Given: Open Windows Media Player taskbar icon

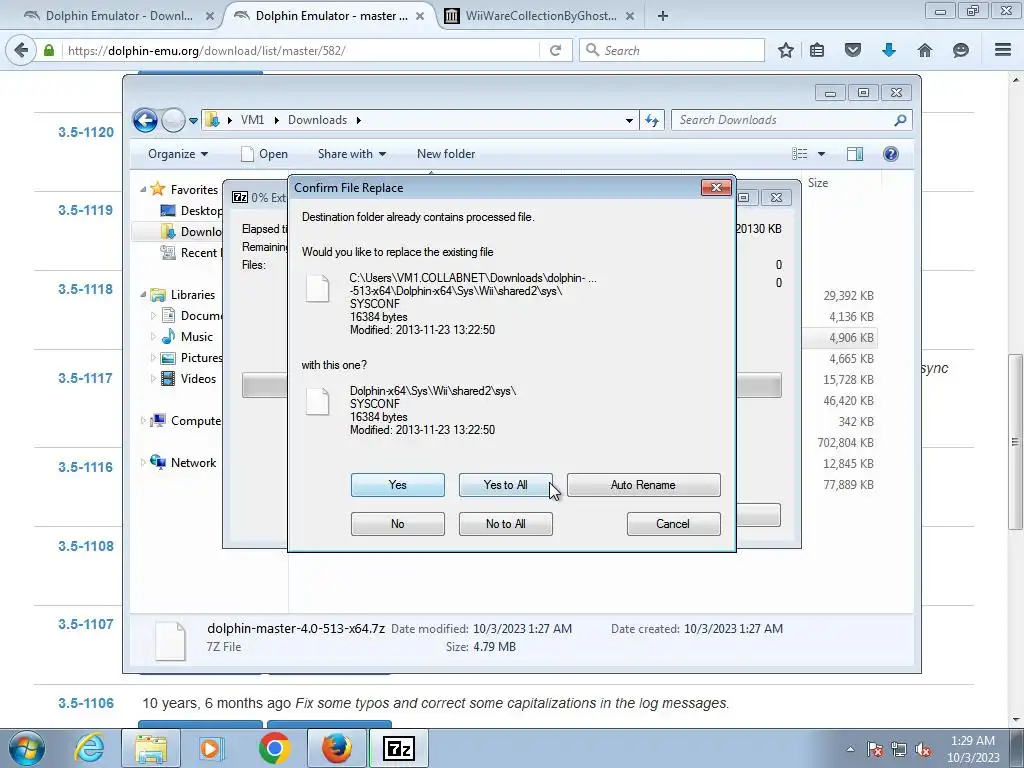Looking at the screenshot, I should tap(210, 748).
